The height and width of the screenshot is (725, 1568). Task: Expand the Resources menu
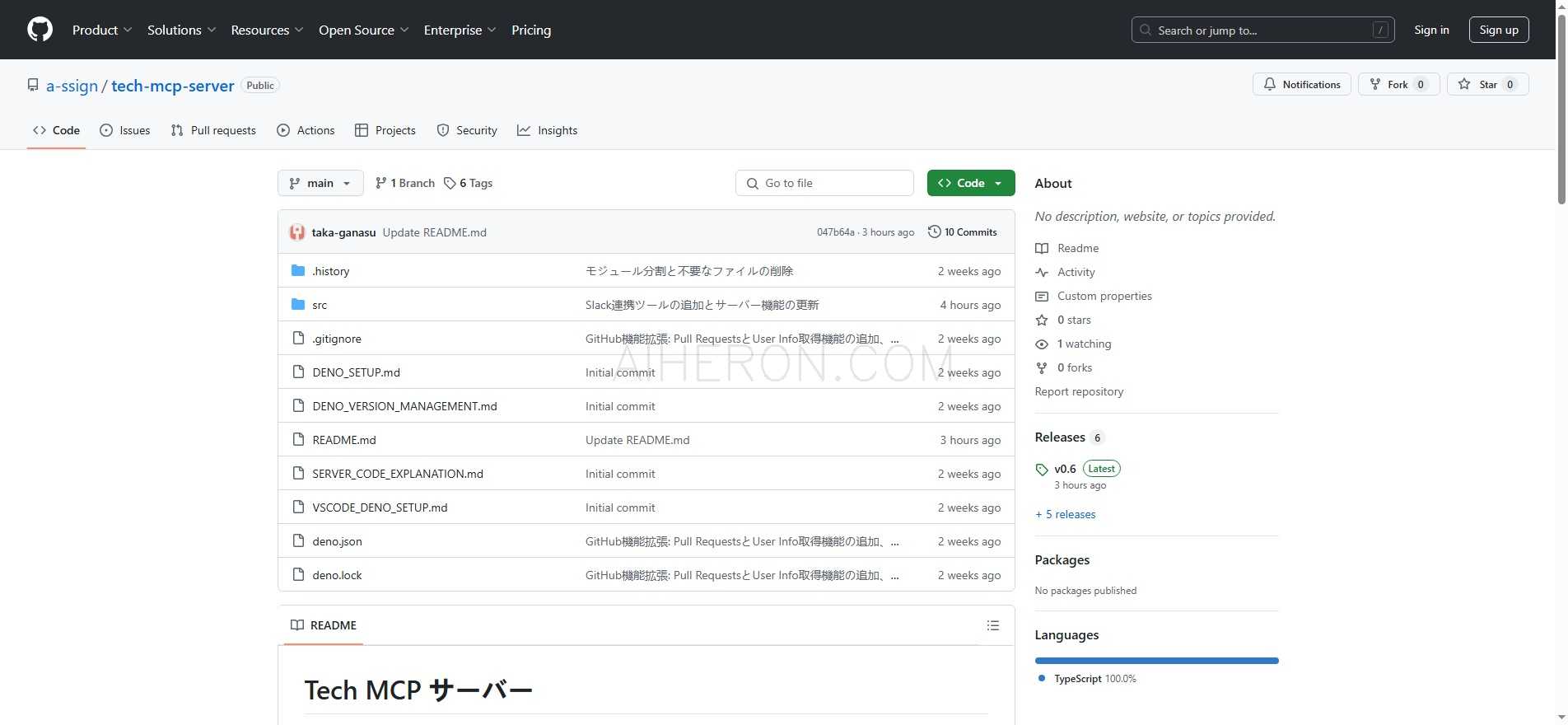(x=267, y=30)
